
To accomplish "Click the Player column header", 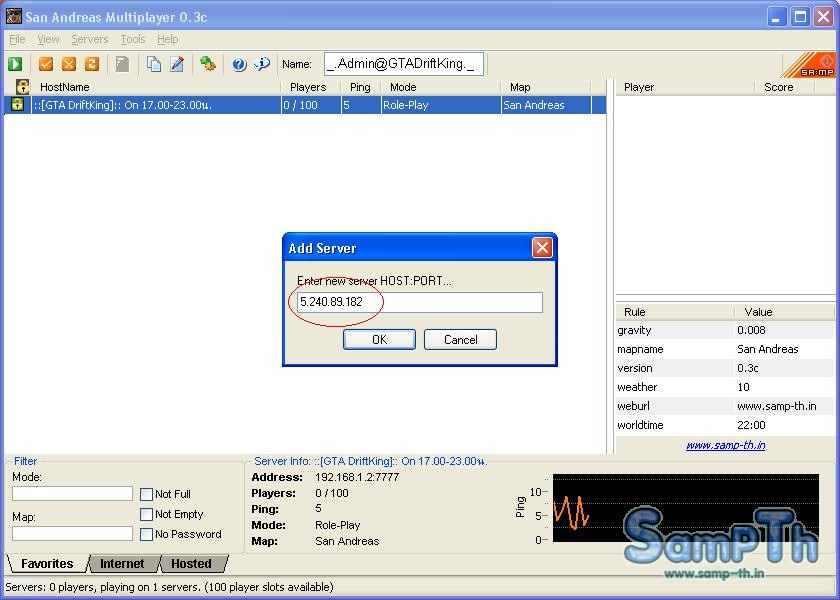I will pos(685,87).
